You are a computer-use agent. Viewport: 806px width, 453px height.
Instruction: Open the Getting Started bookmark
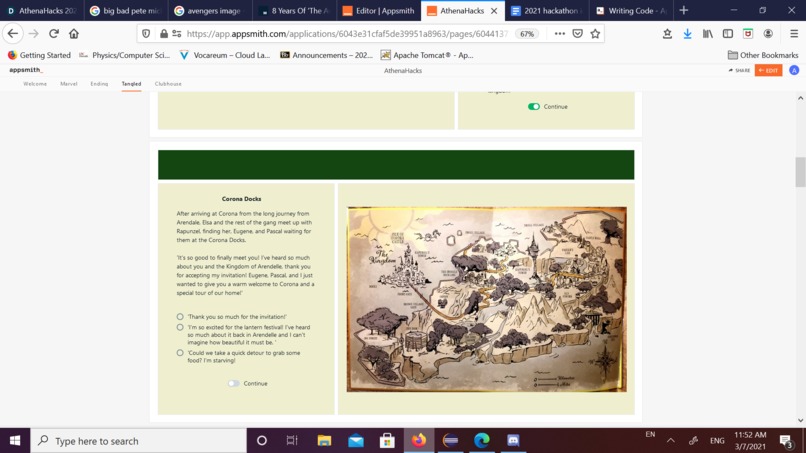pyautogui.click(x=40, y=55)
